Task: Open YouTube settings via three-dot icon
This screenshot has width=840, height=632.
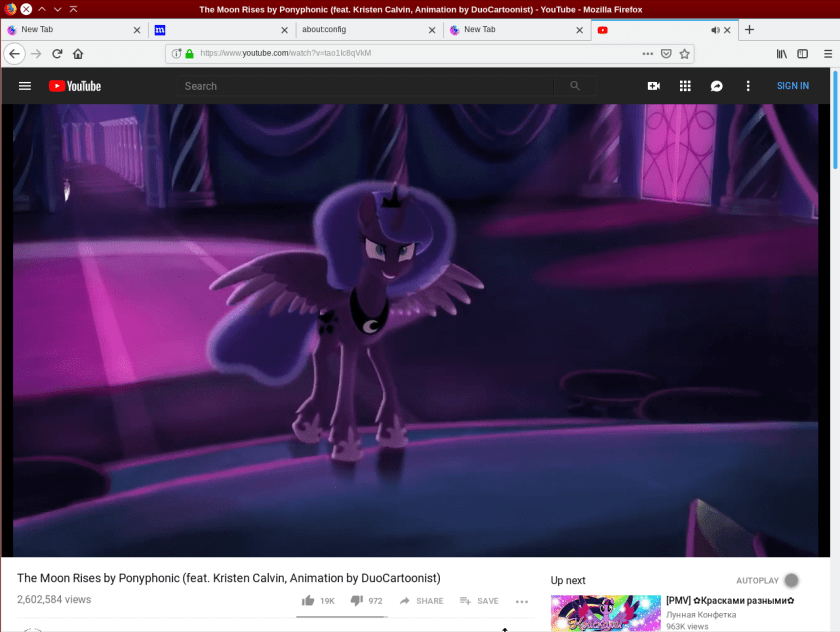Action: tap(747, 86)
